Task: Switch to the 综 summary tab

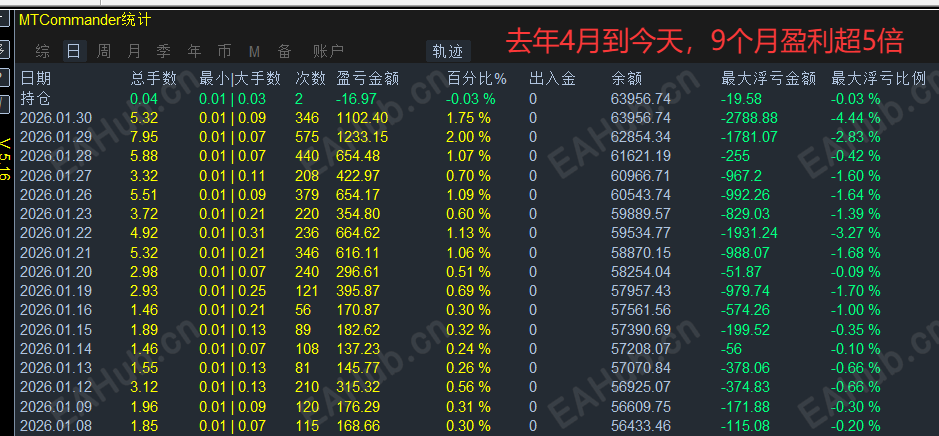Action: click(43, 52)
